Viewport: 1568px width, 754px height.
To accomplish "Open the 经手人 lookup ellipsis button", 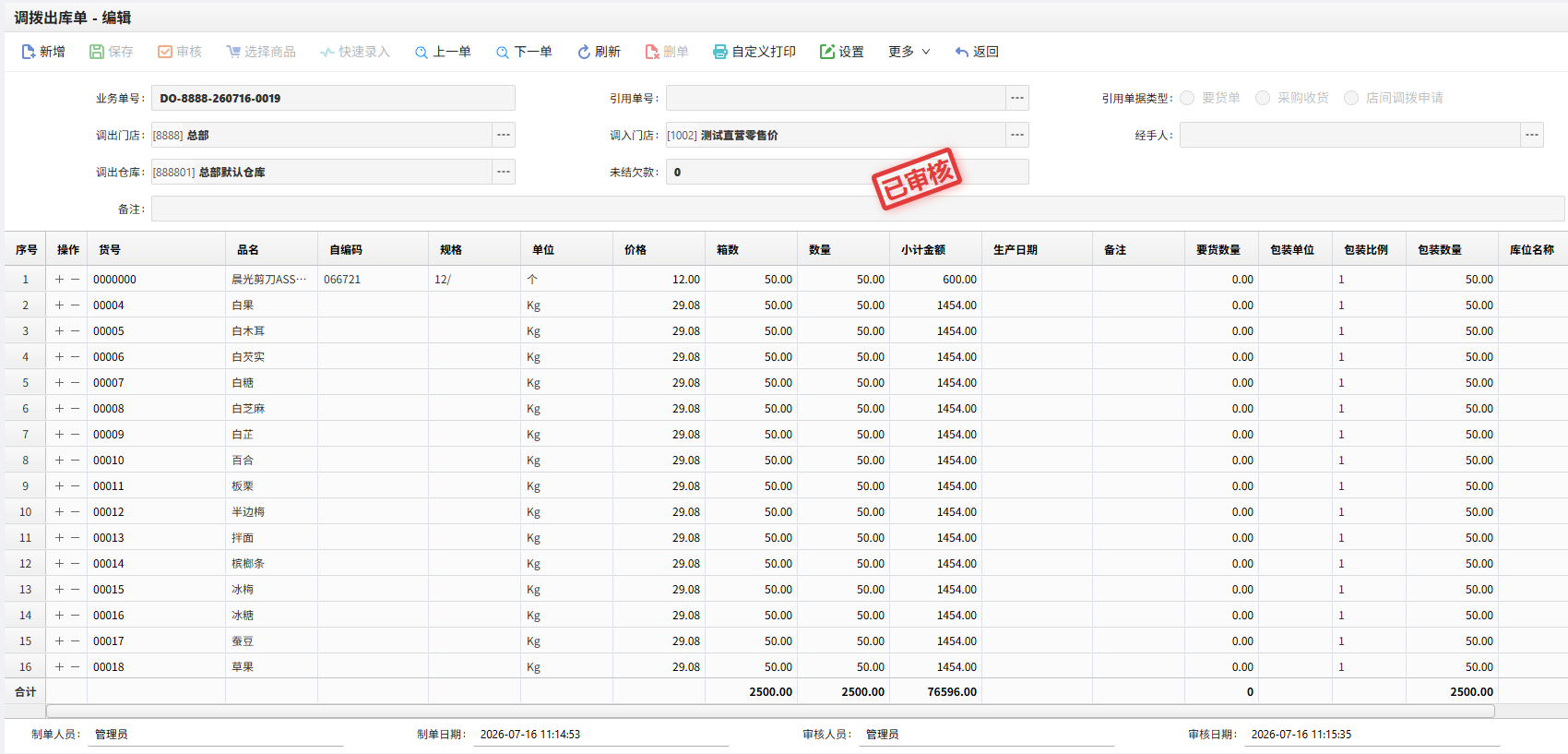I will [x=1532, y=135].
